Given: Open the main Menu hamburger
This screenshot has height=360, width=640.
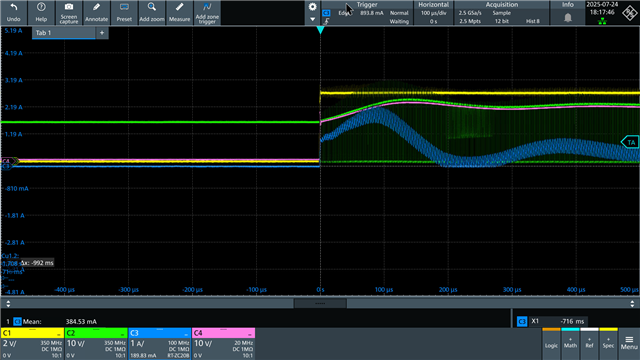Looking at the screenshot, I should pyautogui.click(x=629, y=343).
